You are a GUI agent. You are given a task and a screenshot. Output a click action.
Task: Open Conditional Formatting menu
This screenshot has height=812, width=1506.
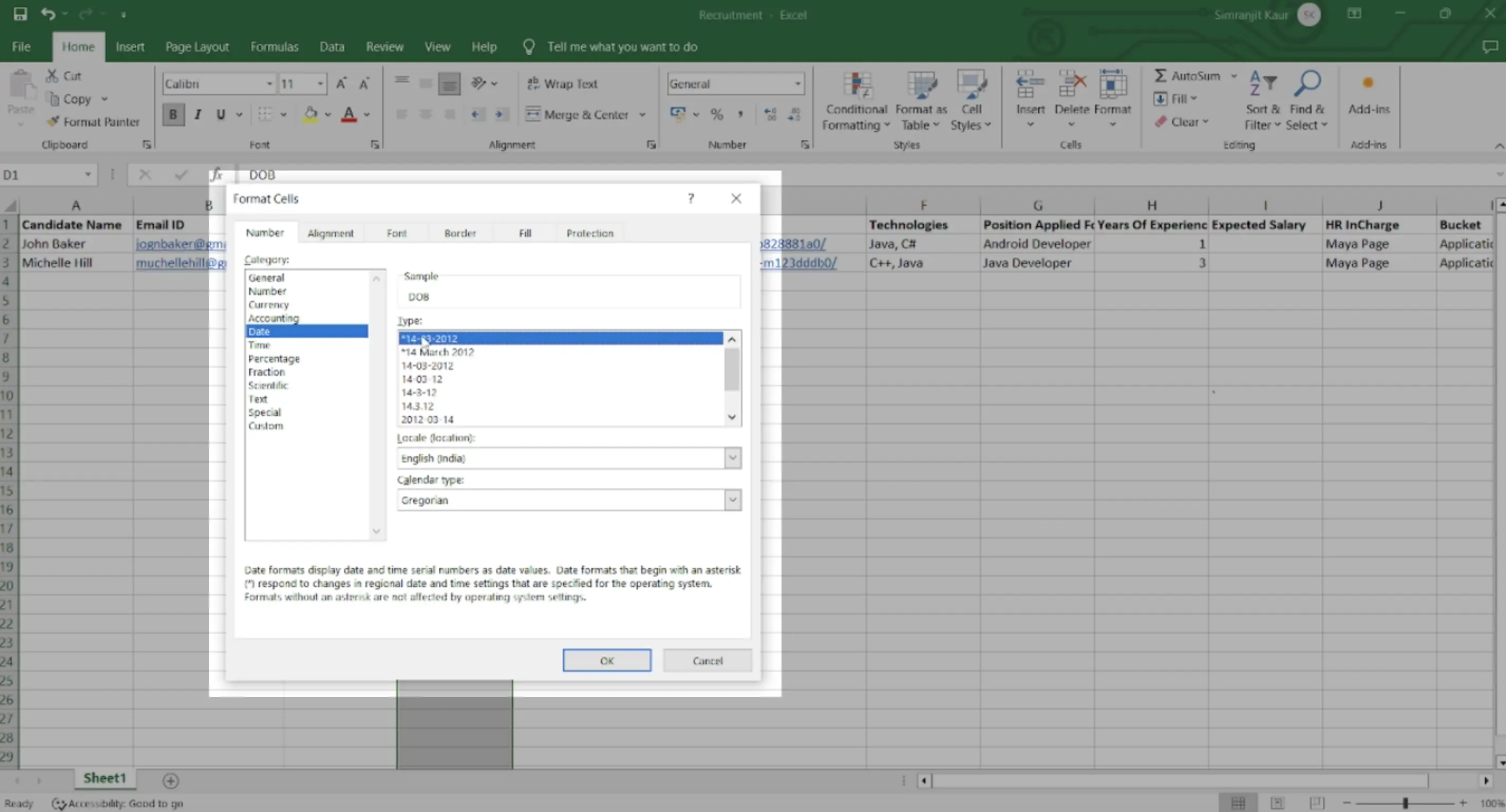point(856,101)
